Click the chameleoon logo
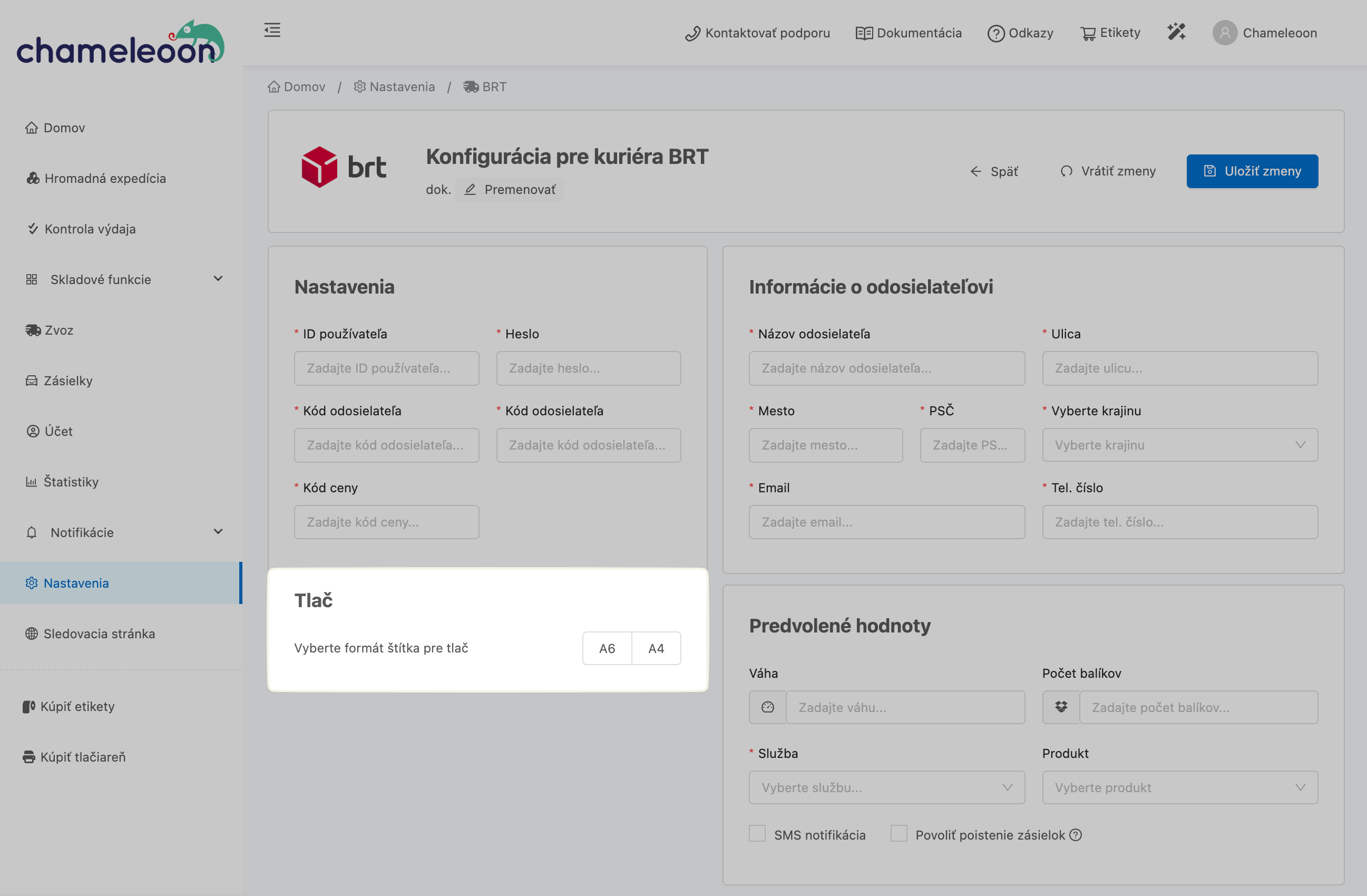 pyautogui.click(x=120, y=43)
